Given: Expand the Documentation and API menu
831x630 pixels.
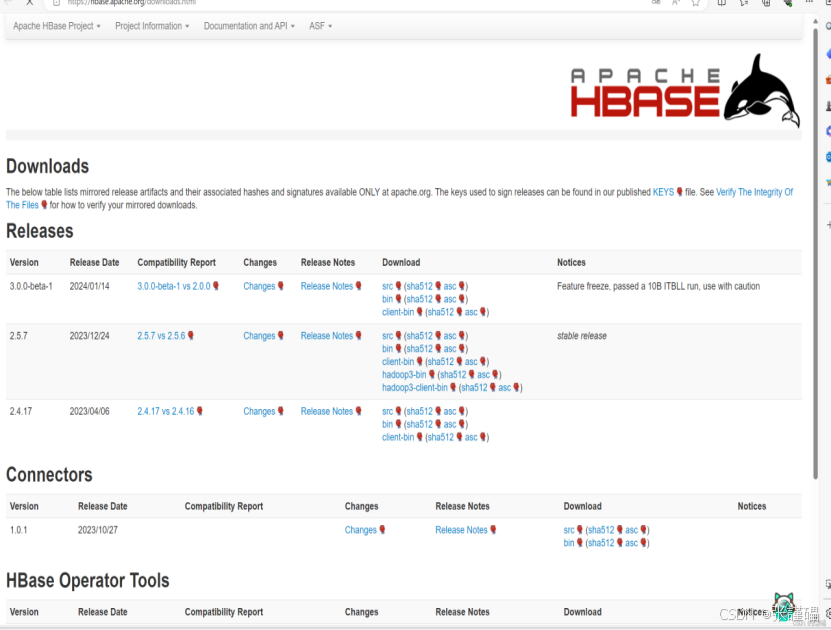Looking at the screenshot, I should click(249, 26).
